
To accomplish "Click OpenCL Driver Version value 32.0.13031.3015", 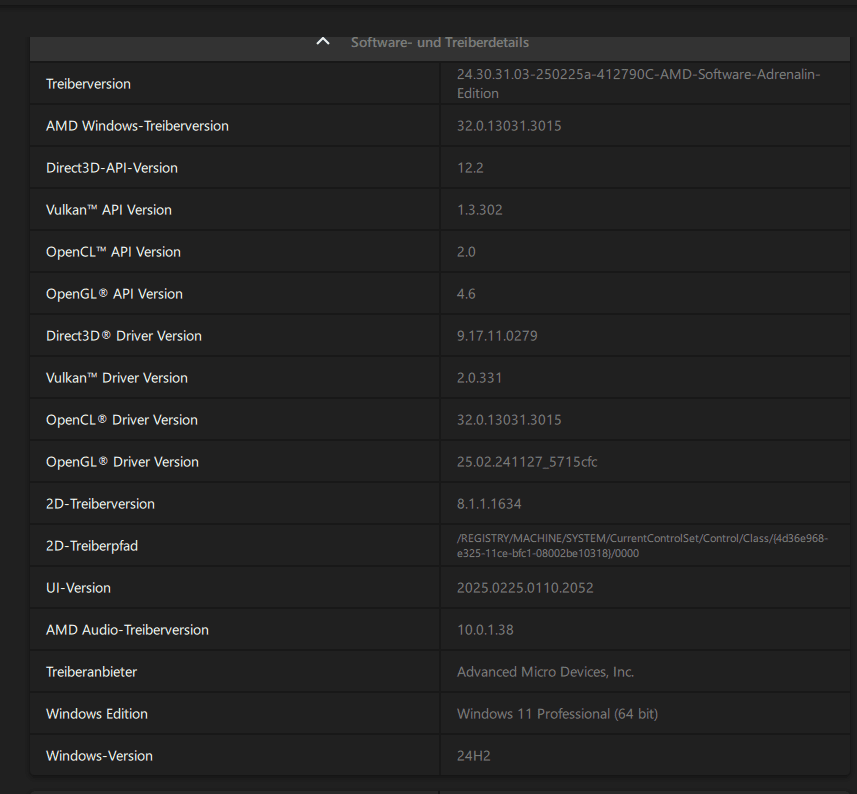I will point(509,420).
